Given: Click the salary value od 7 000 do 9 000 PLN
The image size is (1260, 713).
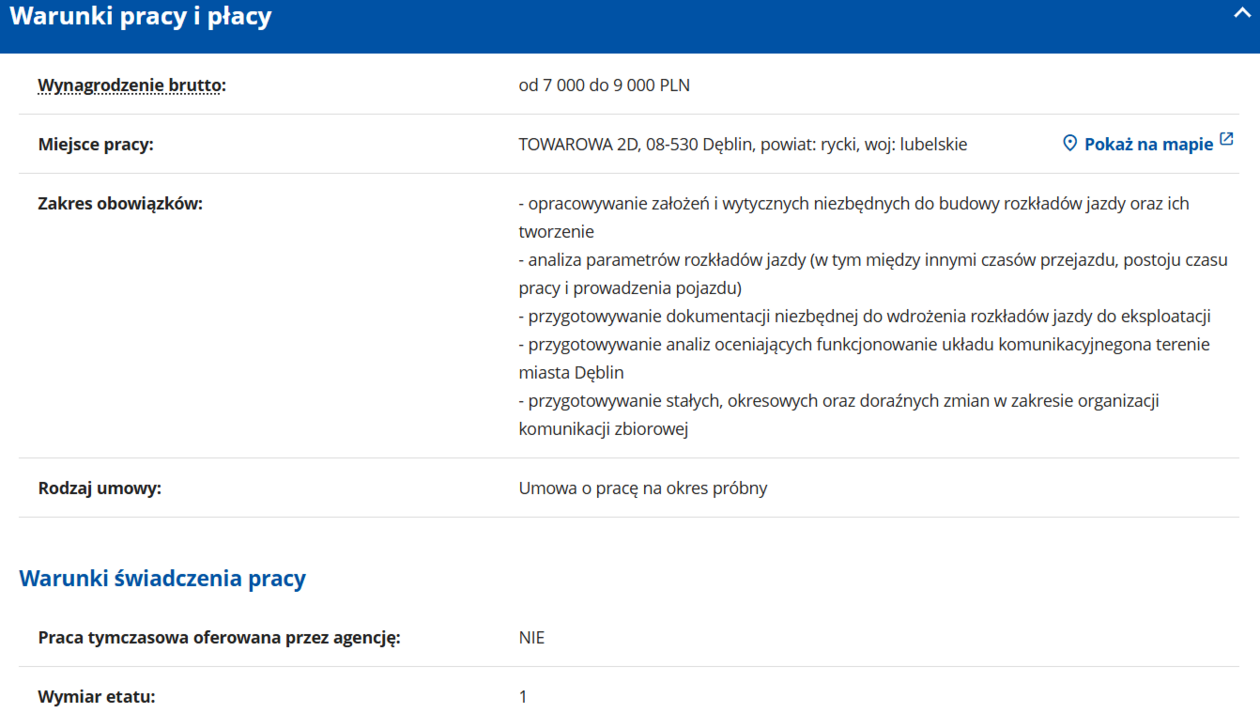Looking at the screenshot, I should pos(604,85).
